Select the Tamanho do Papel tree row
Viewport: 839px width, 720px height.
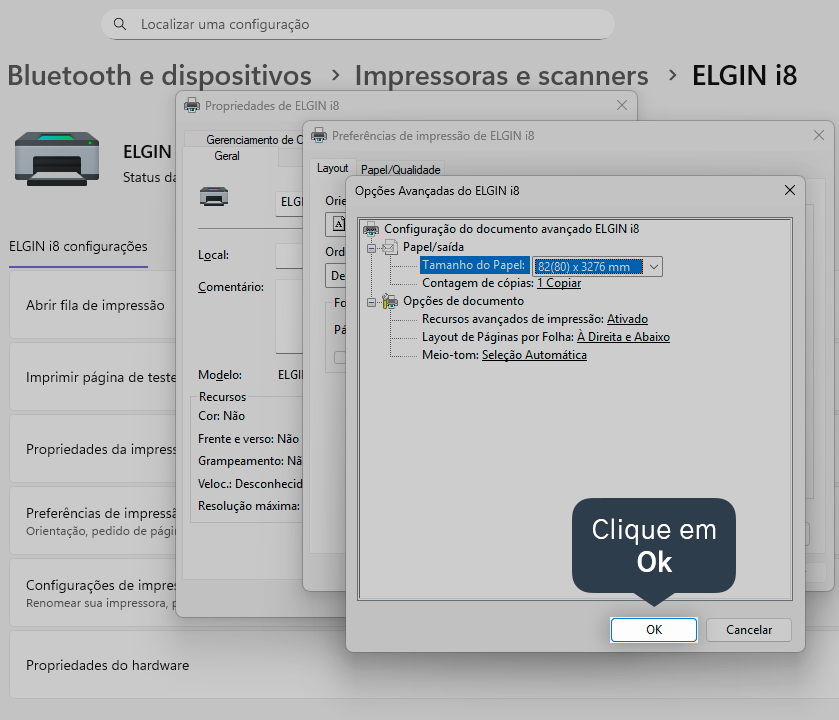(474, 265)
